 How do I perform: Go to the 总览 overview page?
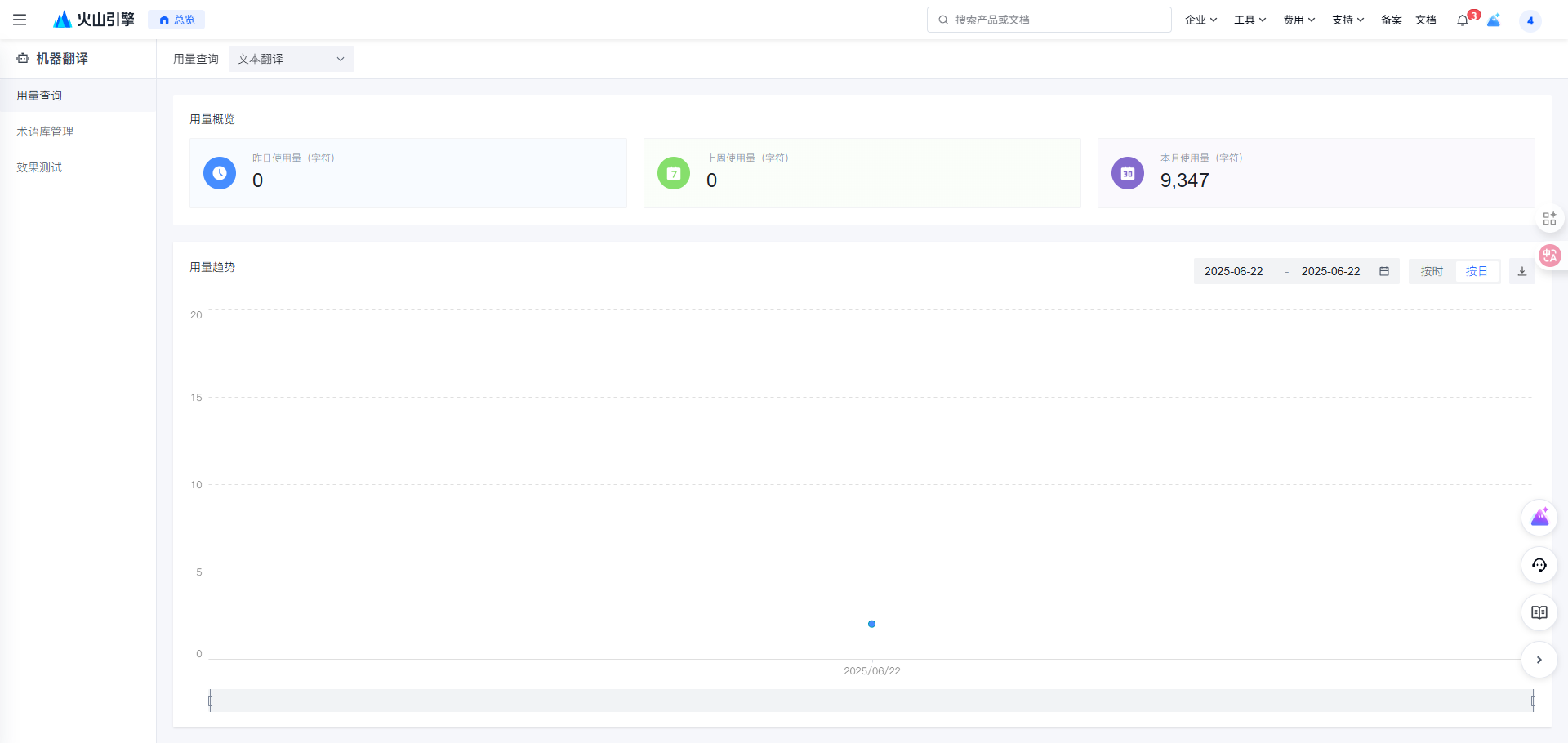tap(176, 20)
